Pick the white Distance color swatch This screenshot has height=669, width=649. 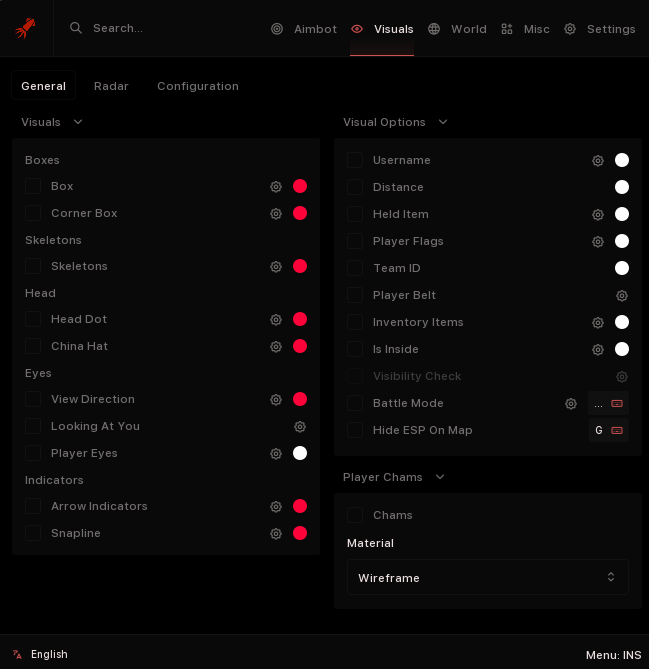pos(622,187)
